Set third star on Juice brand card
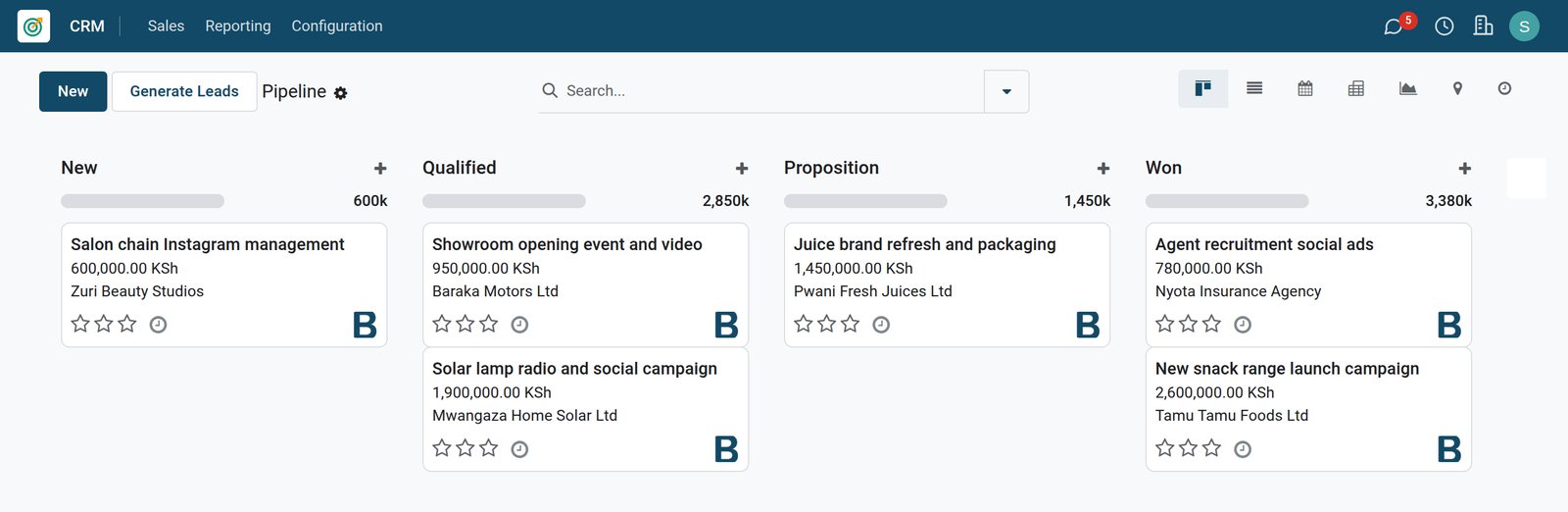 point(851,324)
